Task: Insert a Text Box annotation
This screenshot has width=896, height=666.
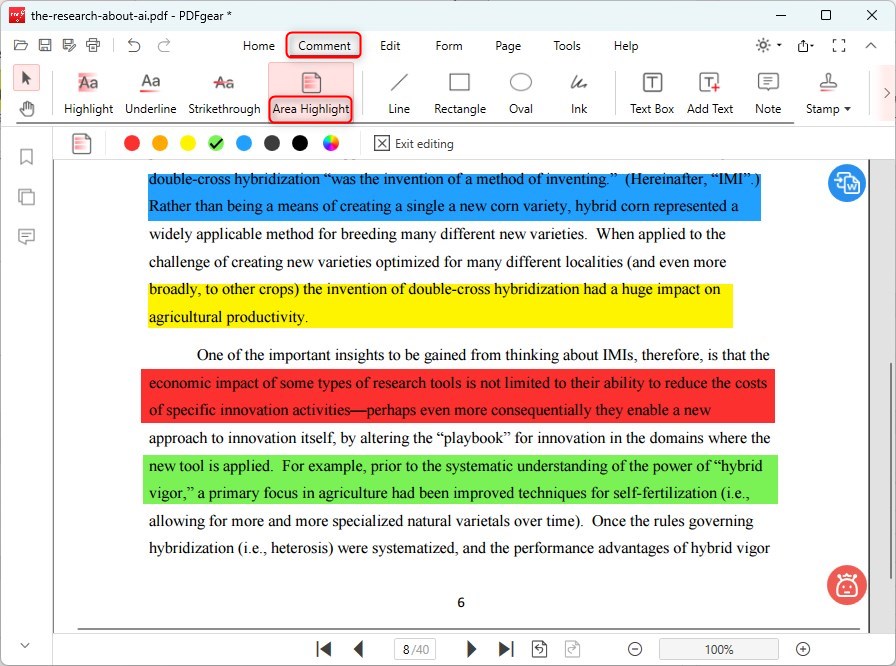Action: point(652,93)
